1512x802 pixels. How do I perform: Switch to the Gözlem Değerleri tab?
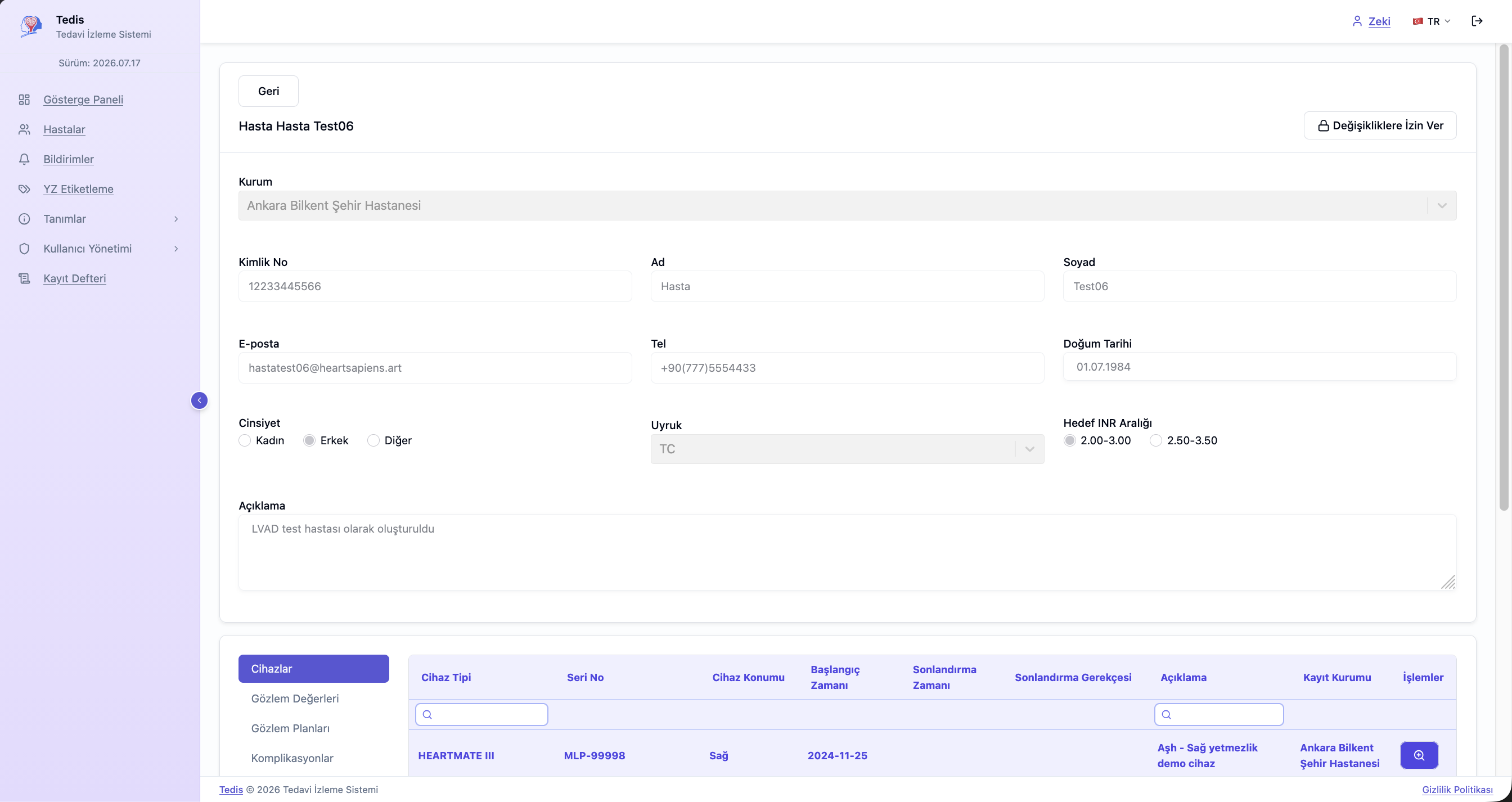coord(313,699)
